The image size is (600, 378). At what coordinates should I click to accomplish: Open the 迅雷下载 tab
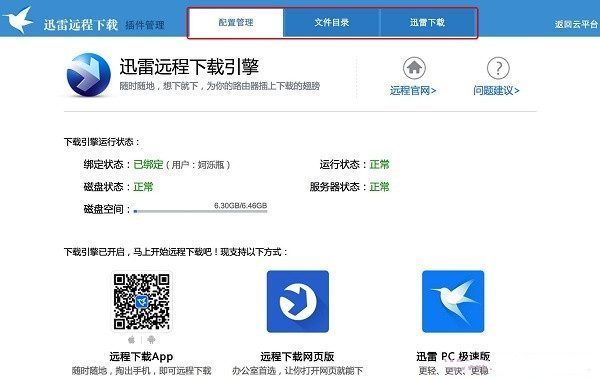[428, 23]
